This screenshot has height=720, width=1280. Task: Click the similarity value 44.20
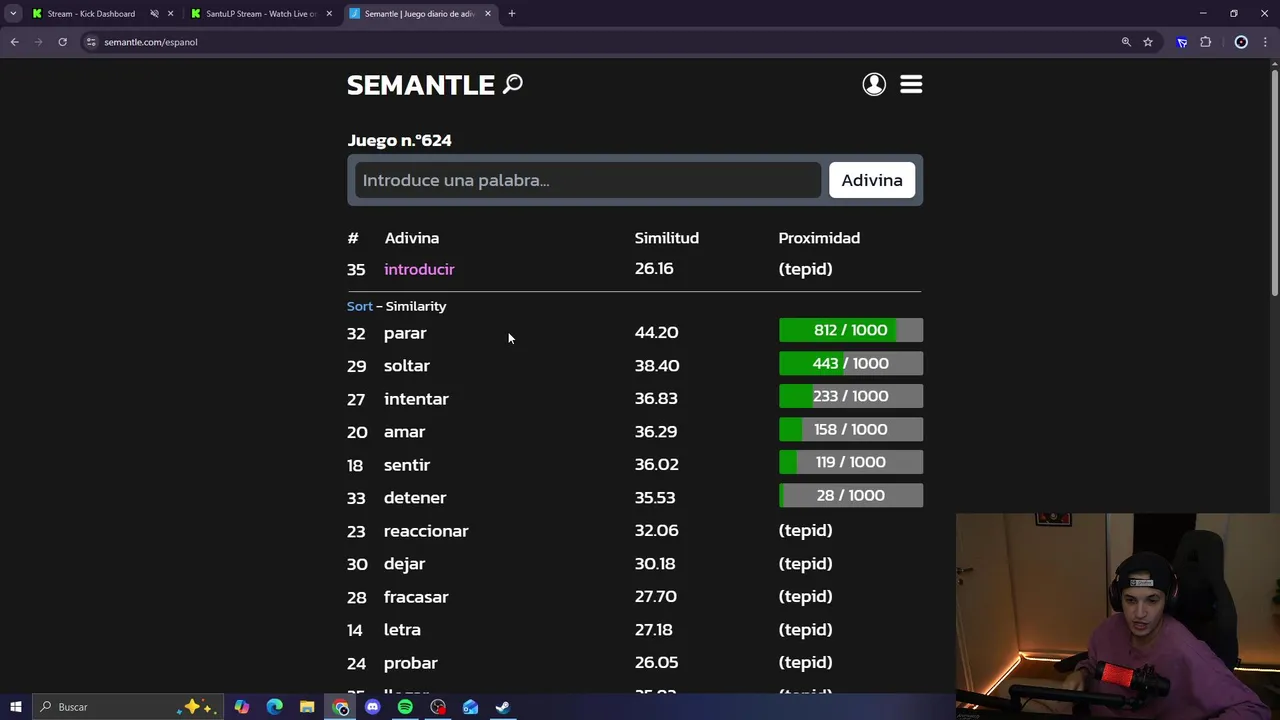[x=656, y=332]
